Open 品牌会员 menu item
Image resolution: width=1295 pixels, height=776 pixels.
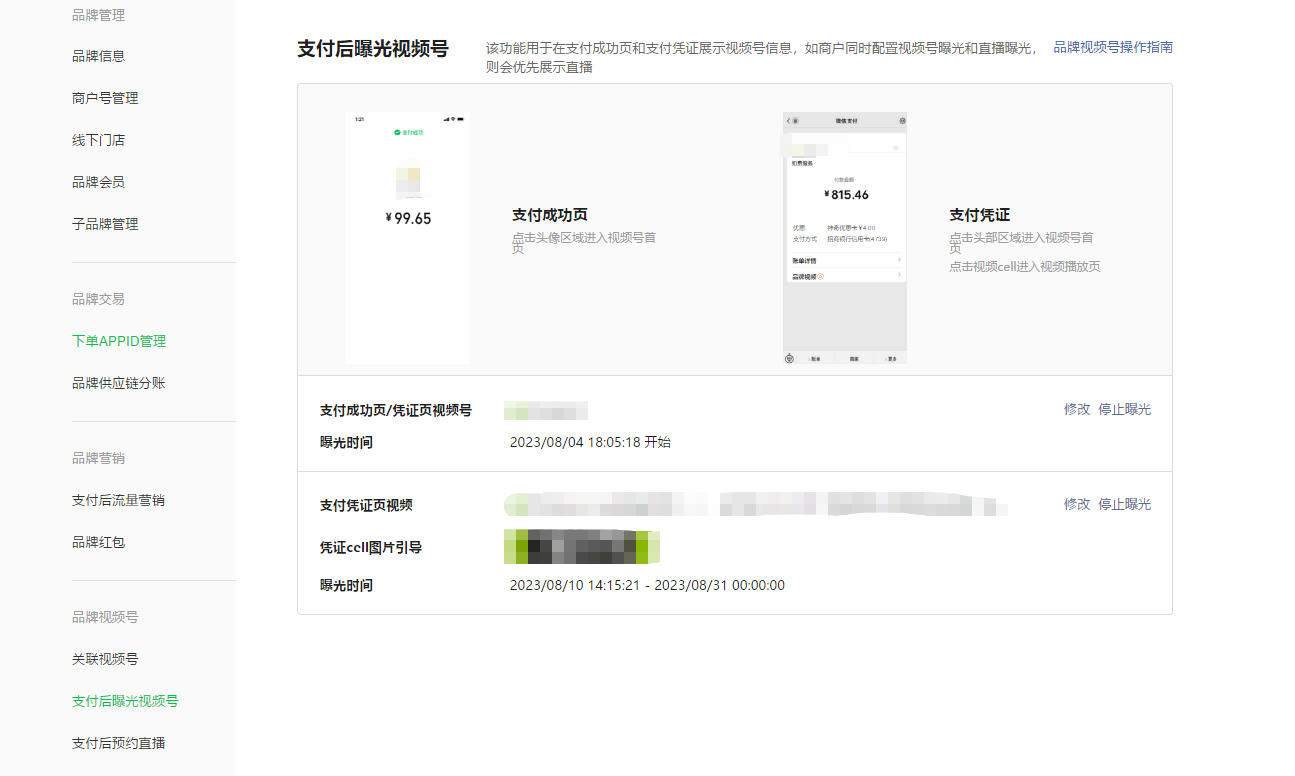pyautogui.click(x=98, y=182)
